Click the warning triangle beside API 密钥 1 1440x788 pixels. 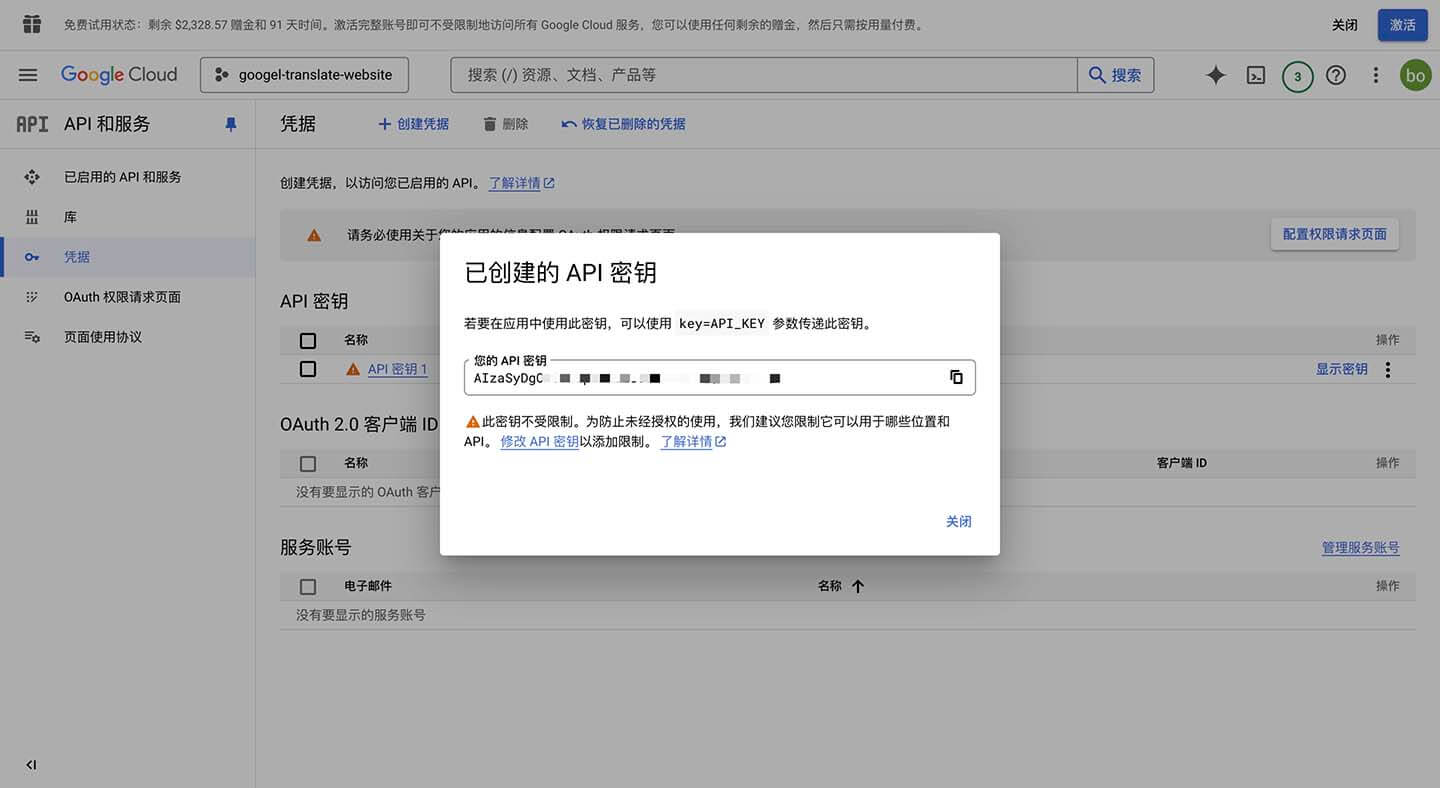point(353,369)
